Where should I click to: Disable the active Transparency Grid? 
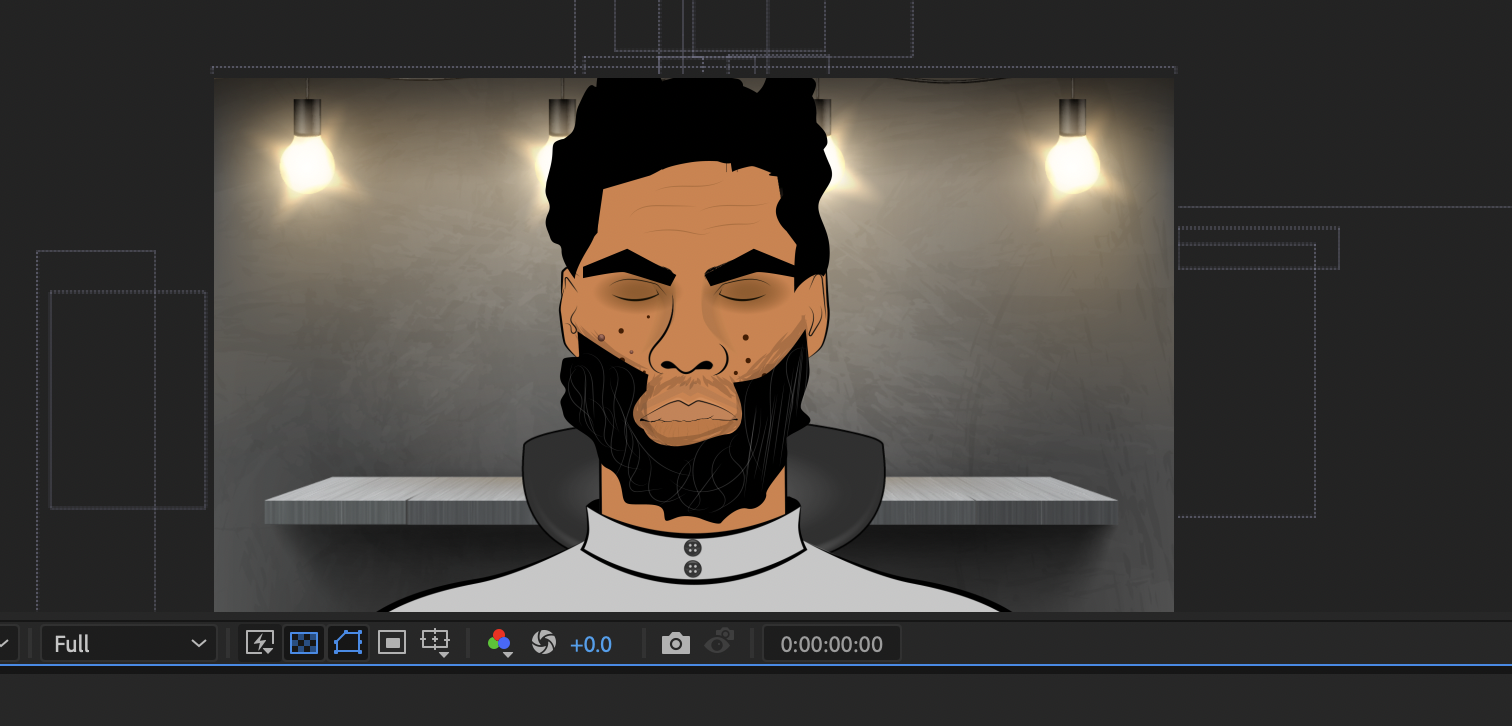[x=303, y=643]
